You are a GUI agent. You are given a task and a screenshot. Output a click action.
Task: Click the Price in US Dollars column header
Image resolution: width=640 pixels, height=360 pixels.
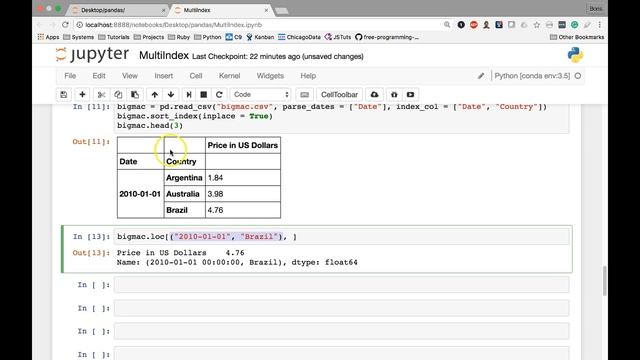point(242,145)
